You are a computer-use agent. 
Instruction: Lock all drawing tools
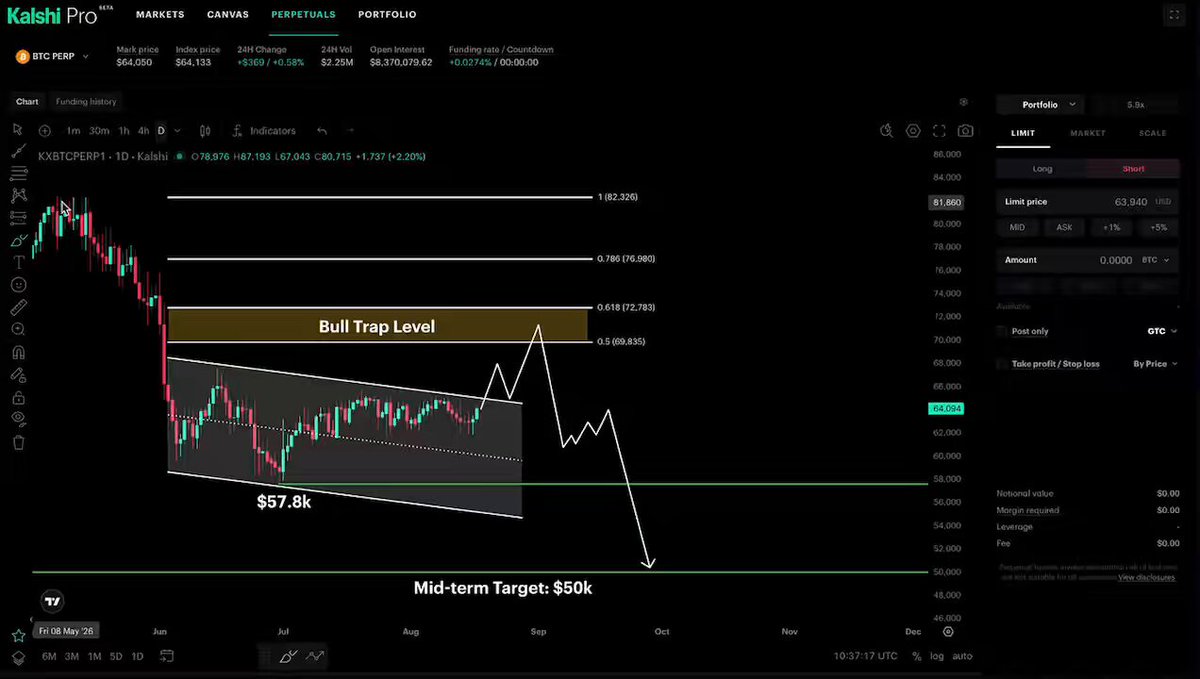(x=18, y=398)
